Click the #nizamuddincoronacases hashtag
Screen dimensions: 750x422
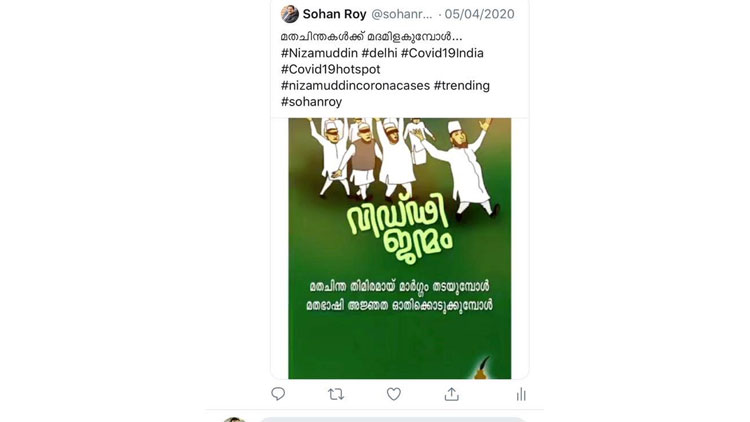pos(355,86)
